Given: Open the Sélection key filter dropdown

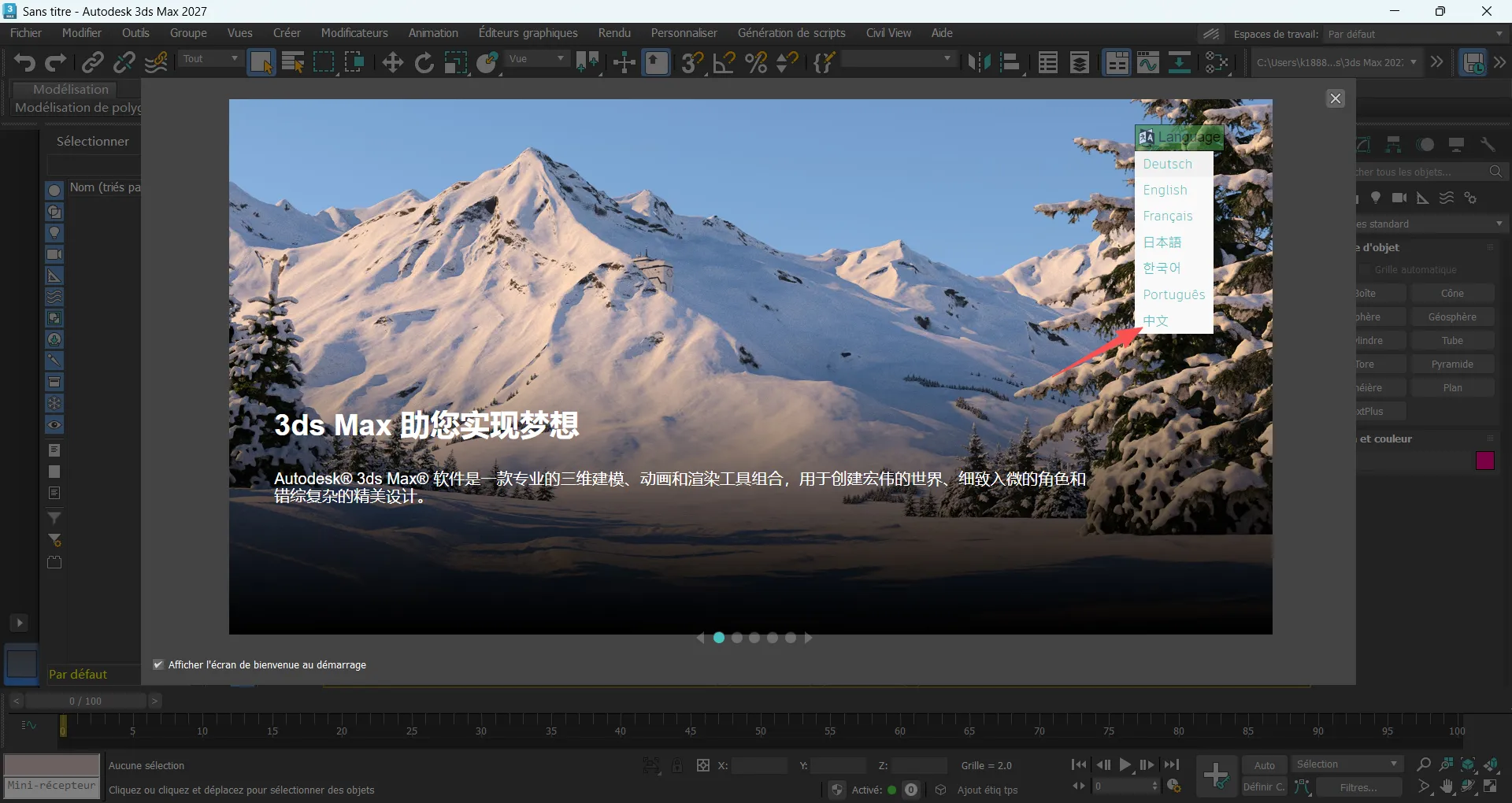Looking at the screenshot, I should [1347, 764].
